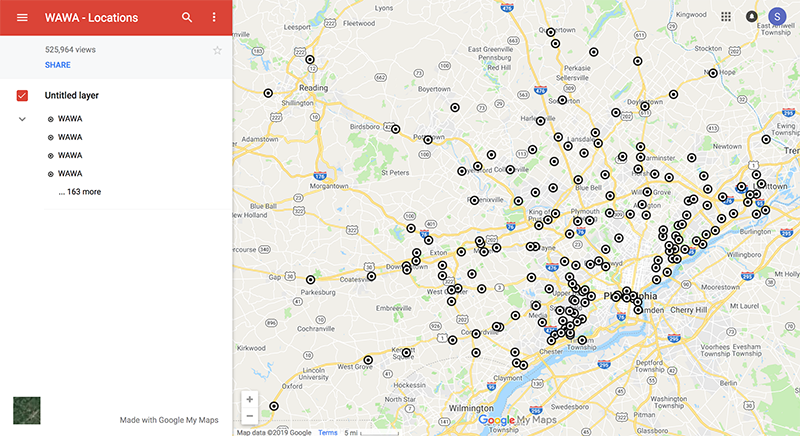This screenshot has width=800, height=436.
Task: Select the WAWA marker at Blue Bell
Action: pos(578,179)
